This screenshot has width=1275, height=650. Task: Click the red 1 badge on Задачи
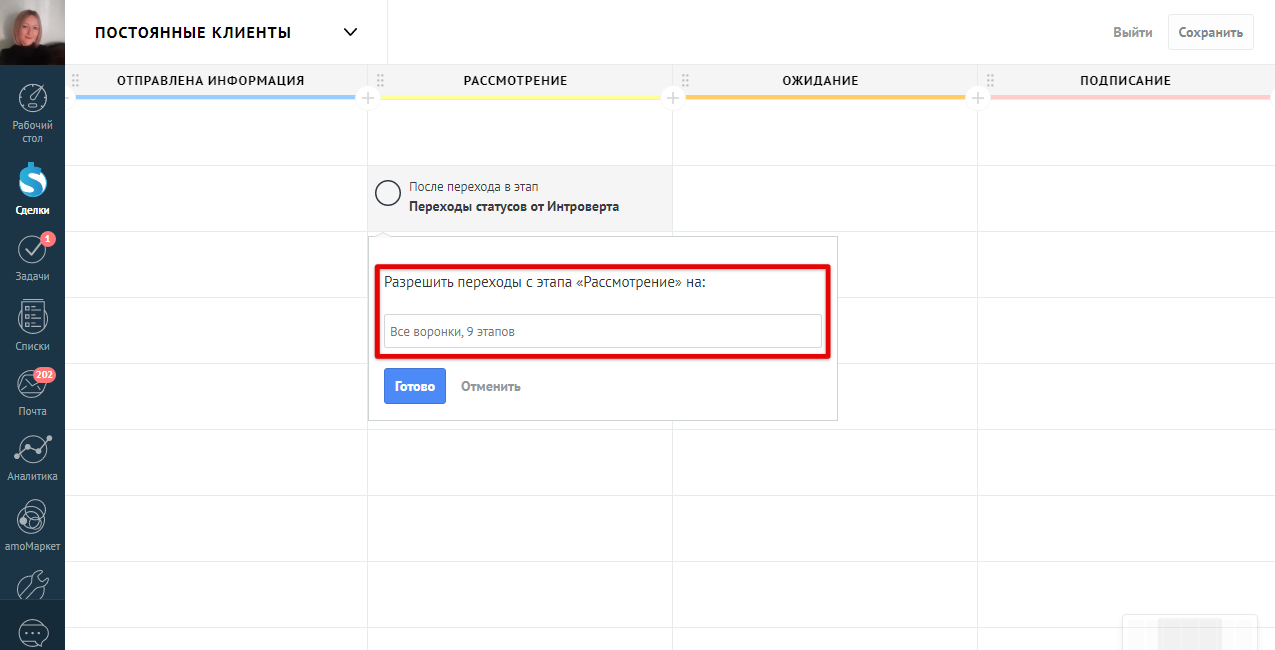48,239
